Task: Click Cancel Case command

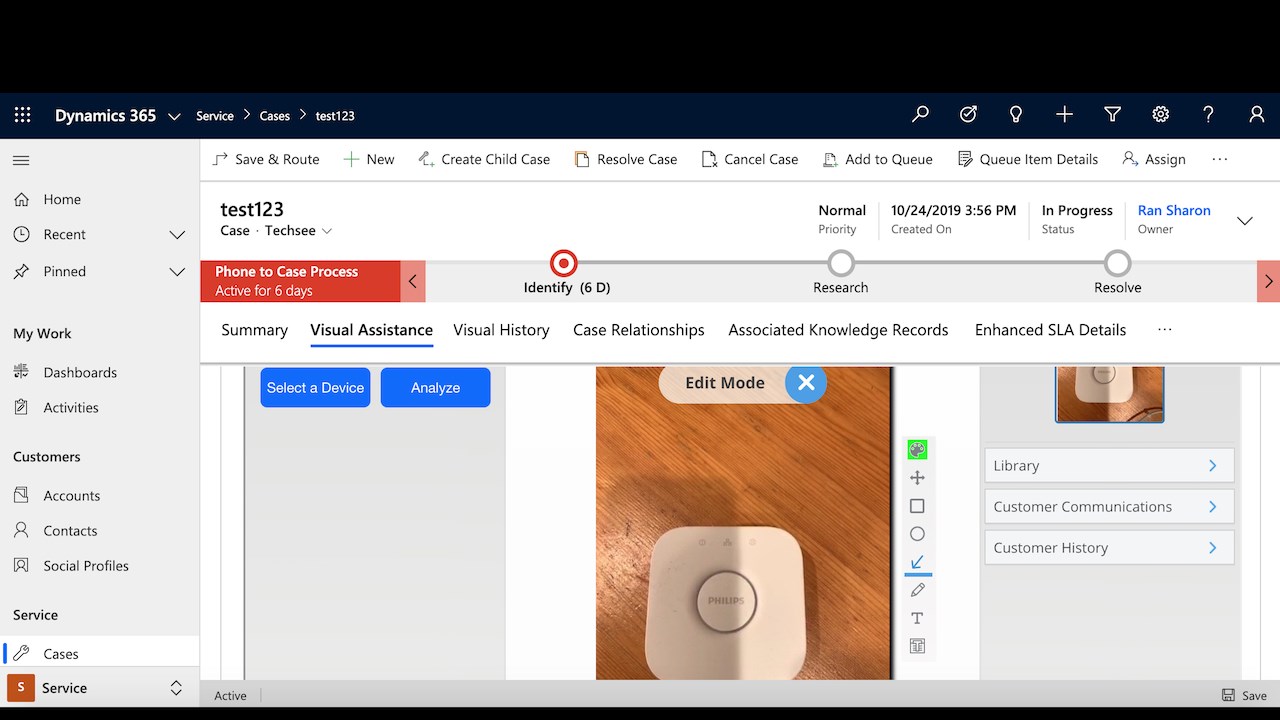Action: coord(750,159)
